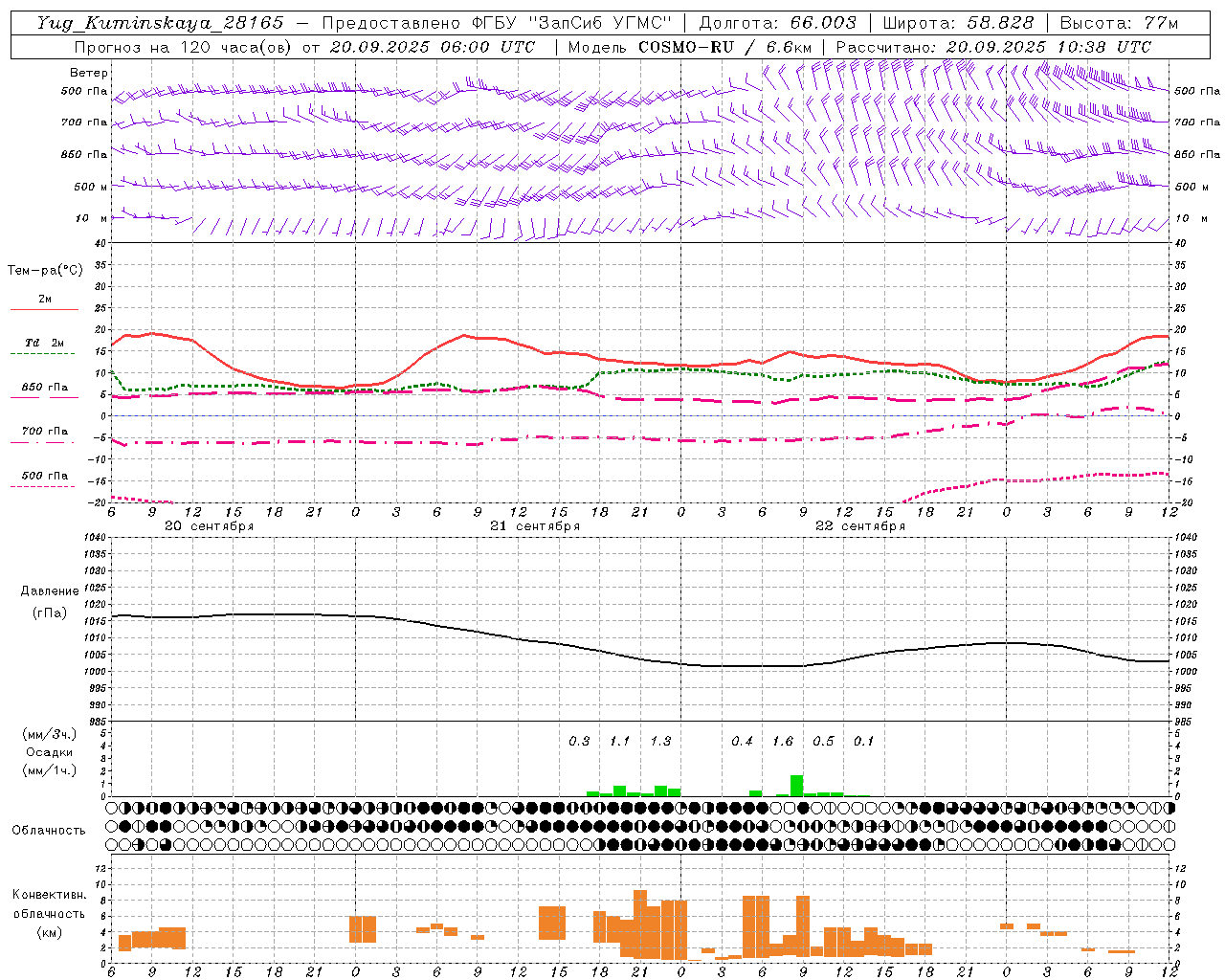Click the 0.1 precipitation value

coord(864,741)
